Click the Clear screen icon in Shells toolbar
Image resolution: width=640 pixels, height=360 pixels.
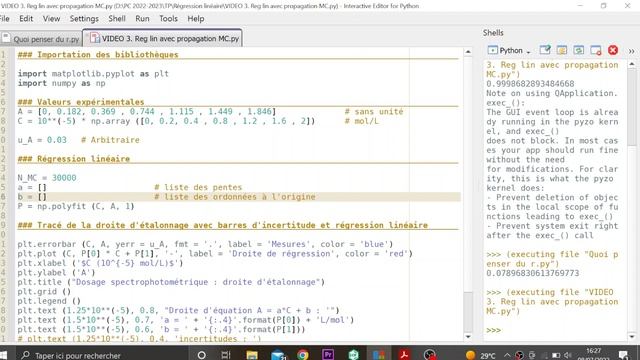coord(545,50)
